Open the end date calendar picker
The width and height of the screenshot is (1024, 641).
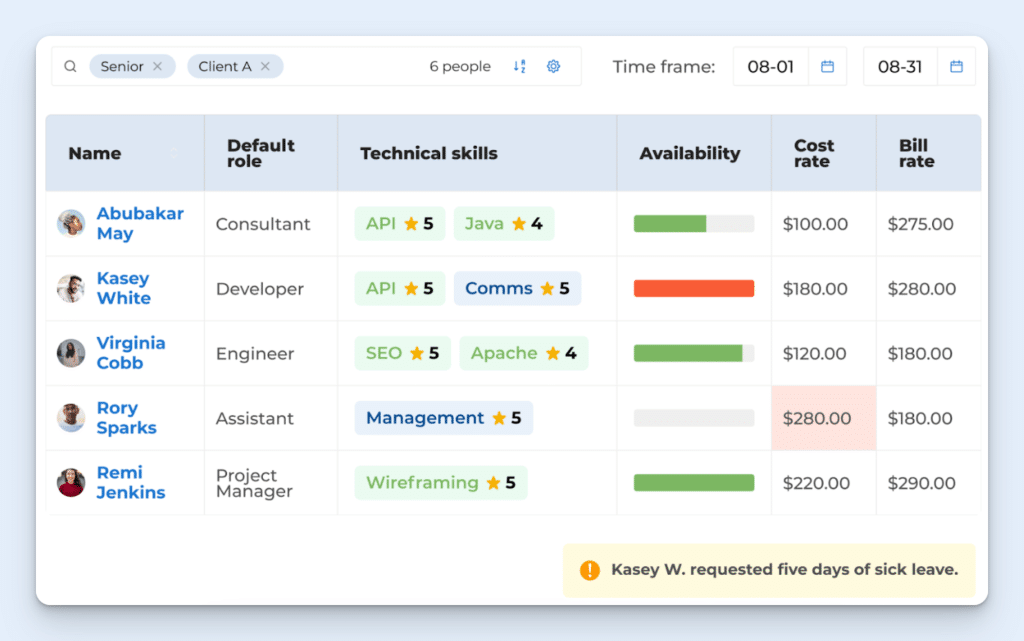point(956,65)
